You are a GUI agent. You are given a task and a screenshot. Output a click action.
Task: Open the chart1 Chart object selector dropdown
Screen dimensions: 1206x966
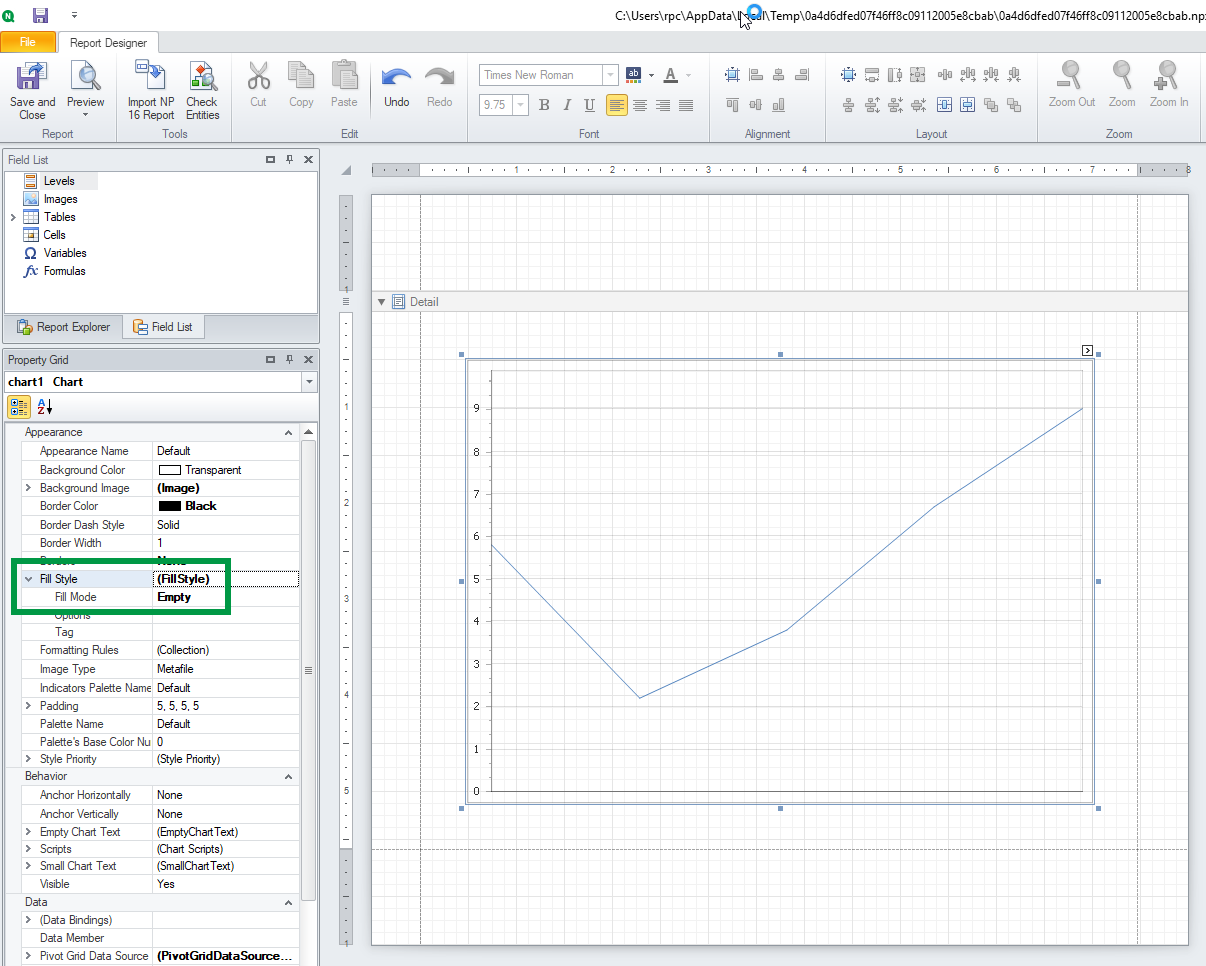[x=309, y=382]
